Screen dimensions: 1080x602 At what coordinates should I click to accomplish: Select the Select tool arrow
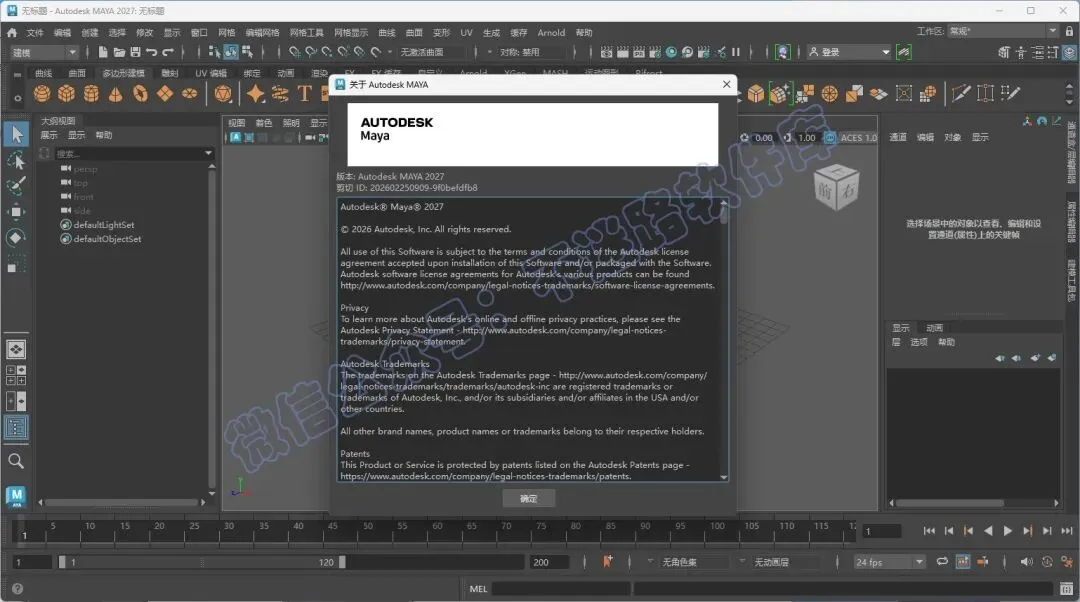17,134
